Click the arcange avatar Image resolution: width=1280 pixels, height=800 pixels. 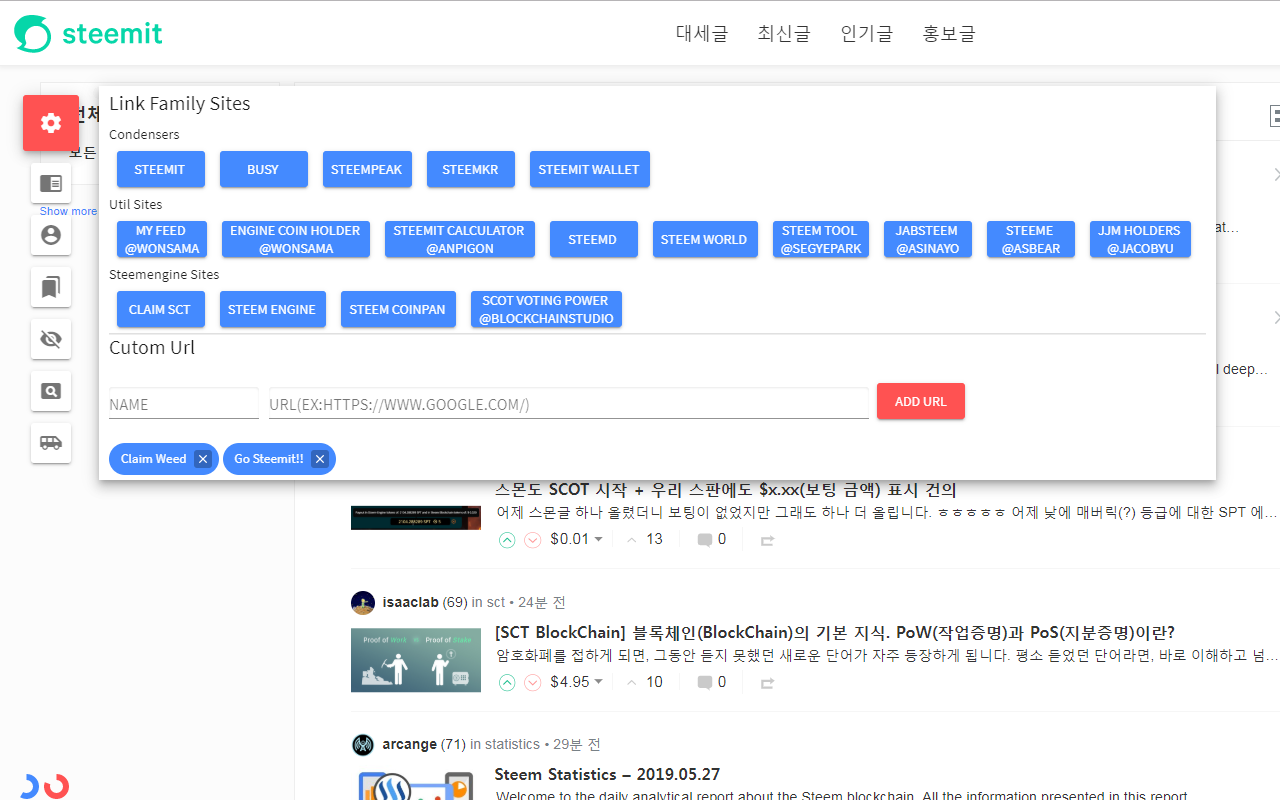[x=363, y=745]
